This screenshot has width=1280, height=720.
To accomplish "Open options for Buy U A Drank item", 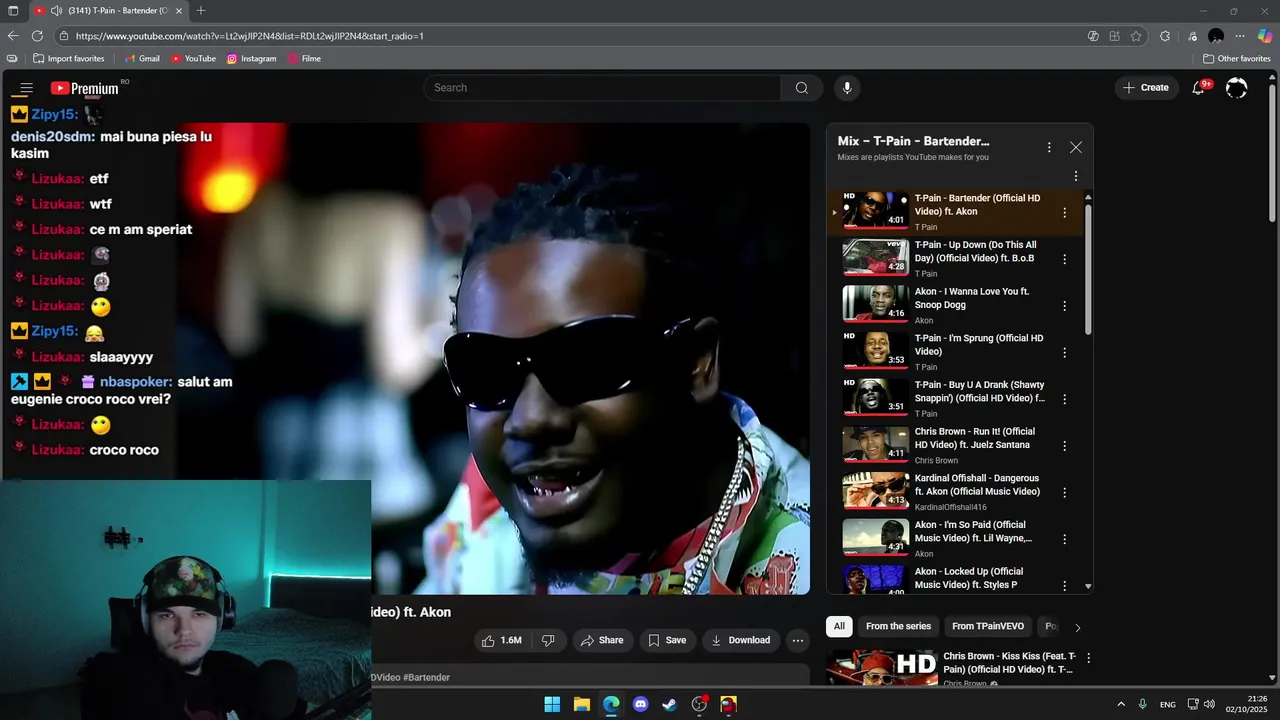I will tap(1064, 399).
